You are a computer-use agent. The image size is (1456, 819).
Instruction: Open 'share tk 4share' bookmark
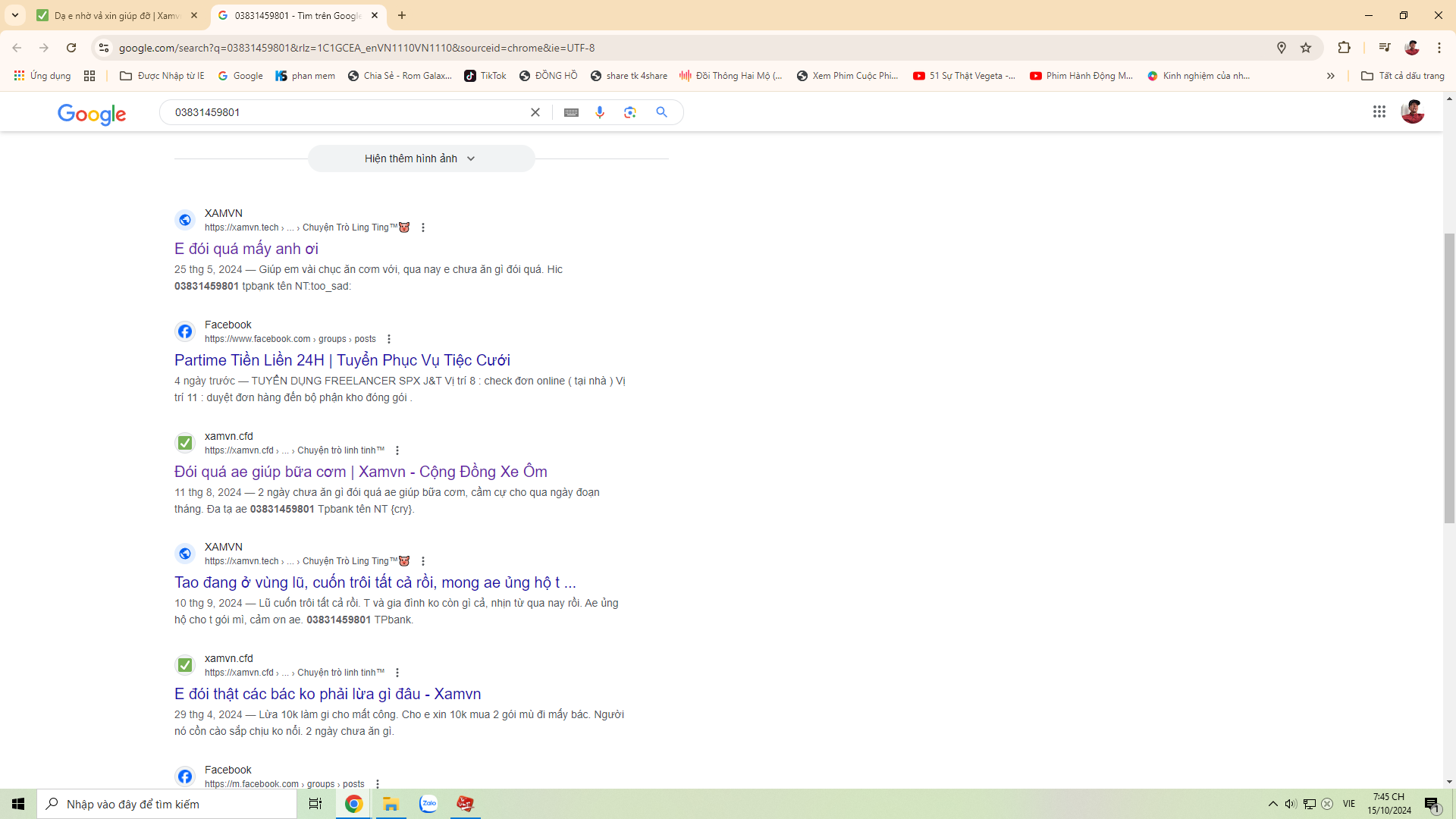[x=629, y=76]
